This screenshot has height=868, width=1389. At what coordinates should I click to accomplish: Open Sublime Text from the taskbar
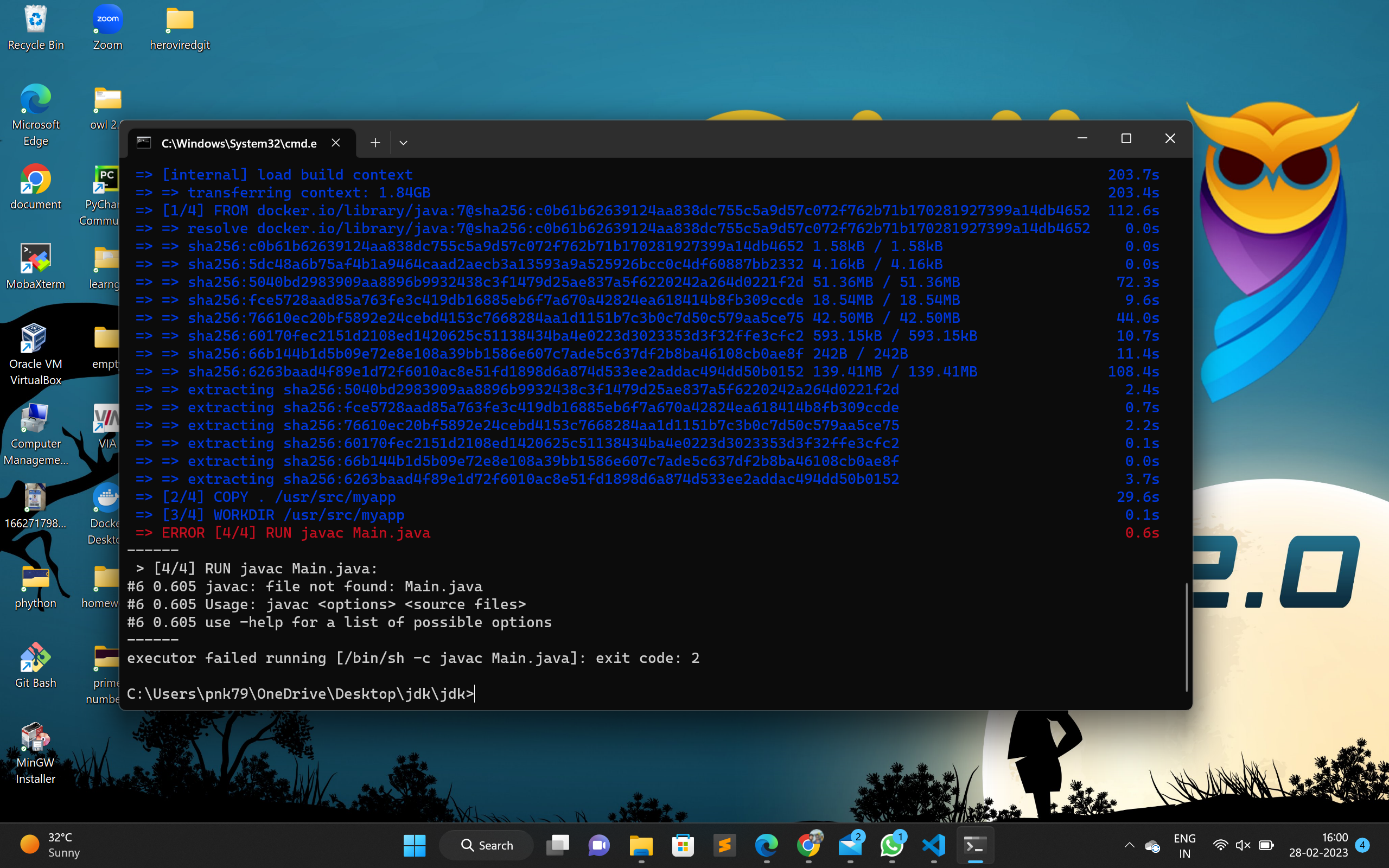[724, 845]
